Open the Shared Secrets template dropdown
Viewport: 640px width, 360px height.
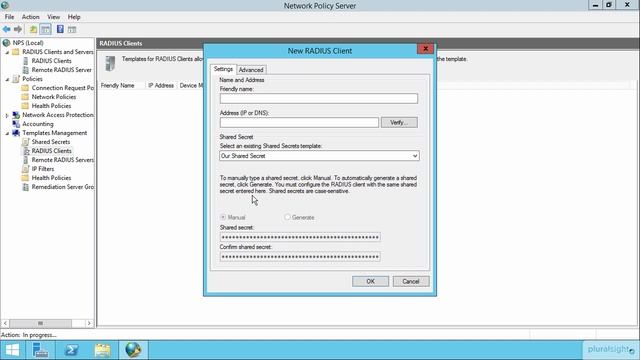click(319, 156)
